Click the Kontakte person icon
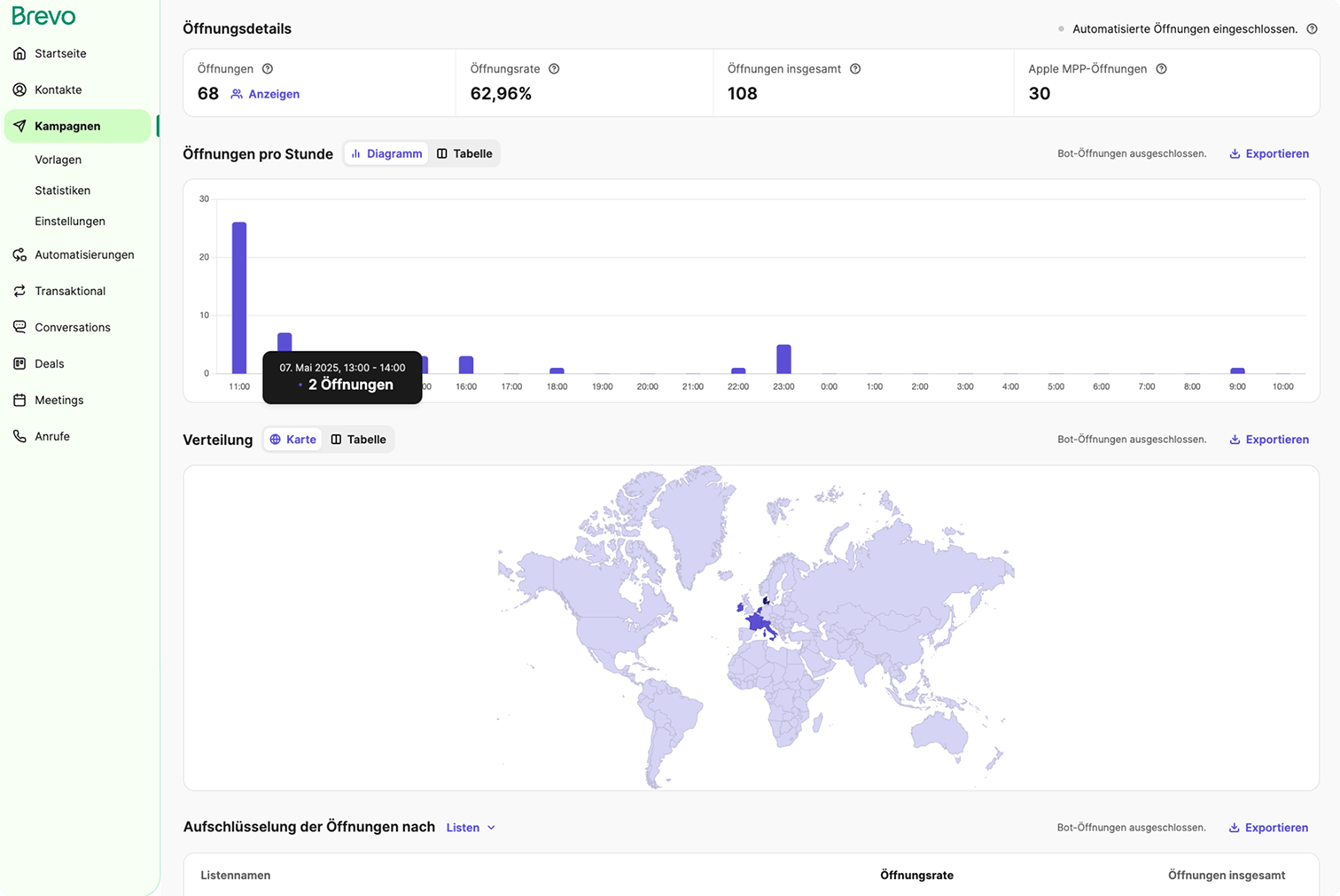1340x896 pixels. point(19,90)
